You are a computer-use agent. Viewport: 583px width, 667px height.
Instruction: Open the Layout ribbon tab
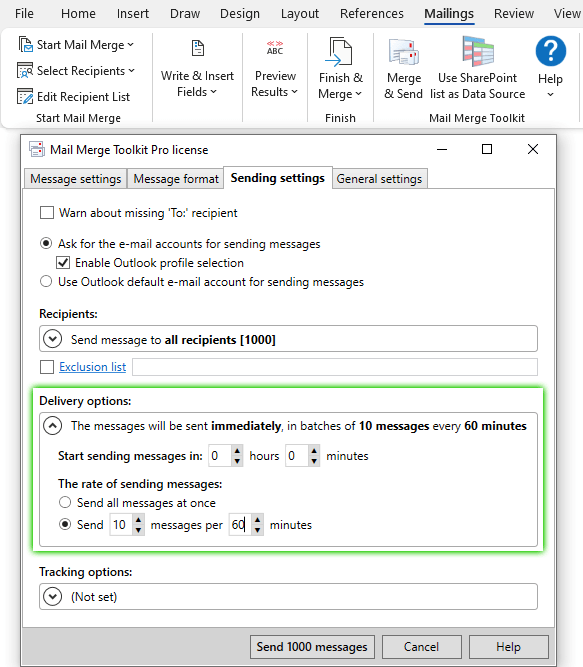[300, 14]
